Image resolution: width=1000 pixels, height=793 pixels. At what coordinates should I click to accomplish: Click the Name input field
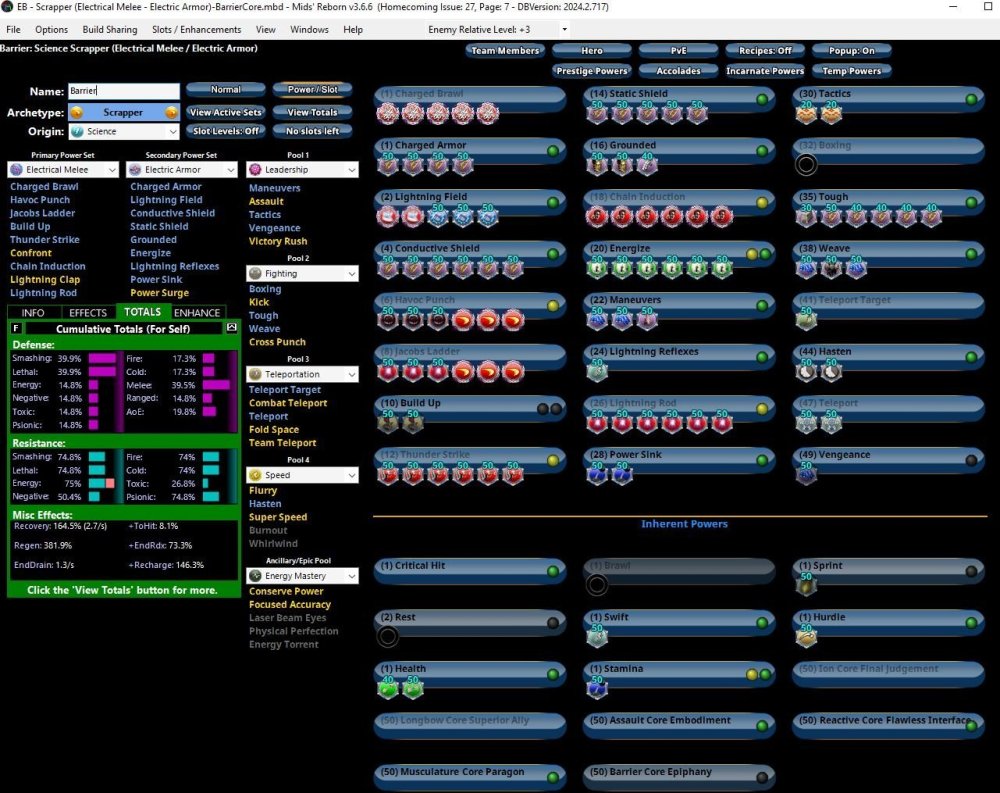point(123,91)
